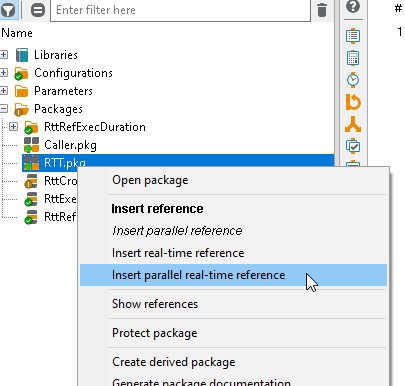Image resolution: width=405 pixels, height=386 pixels.
Task: Expand the Configurations tree node
Action: (x=4, y=73)
